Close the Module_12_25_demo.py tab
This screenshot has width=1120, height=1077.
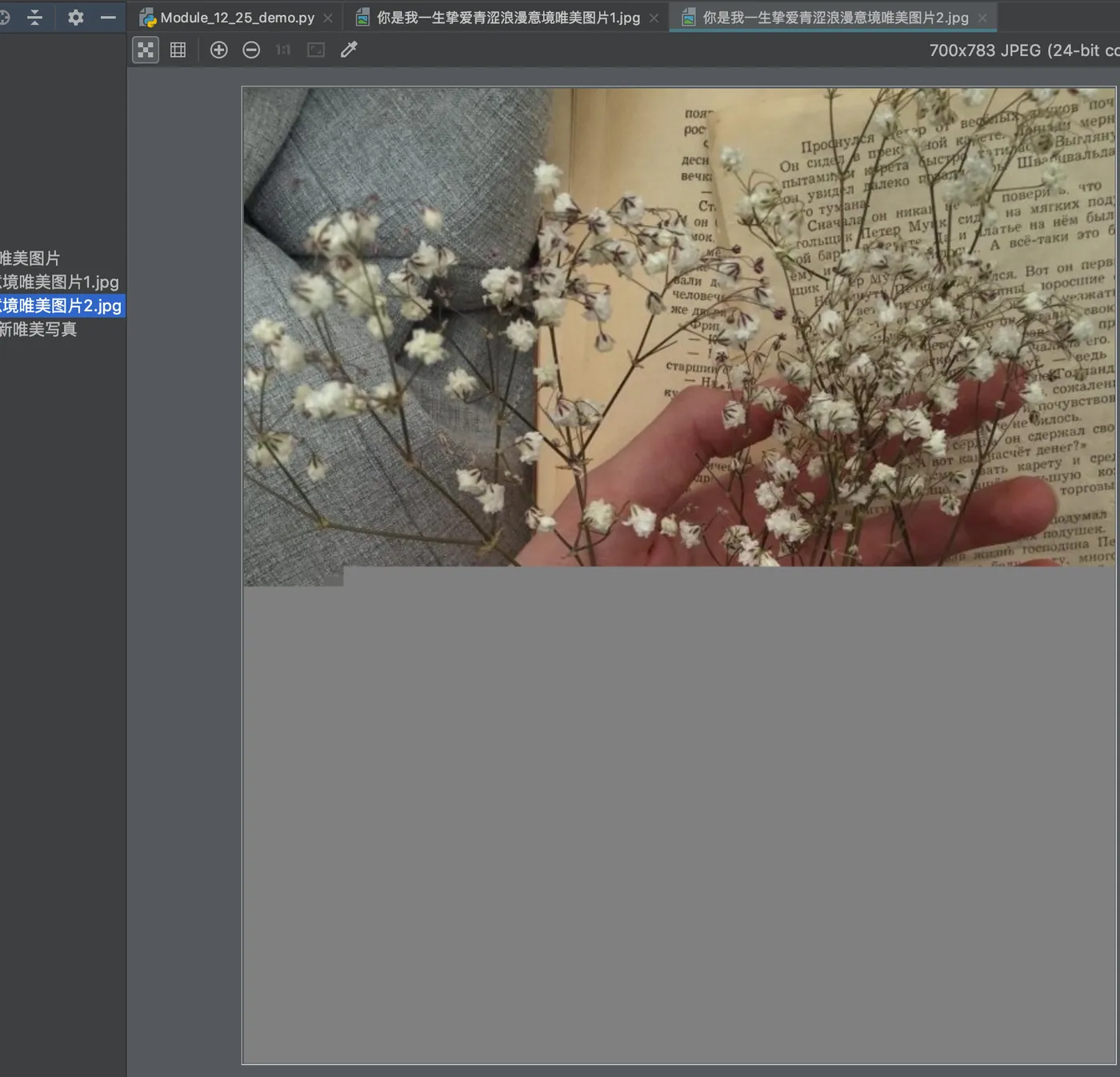pos(328,18)
